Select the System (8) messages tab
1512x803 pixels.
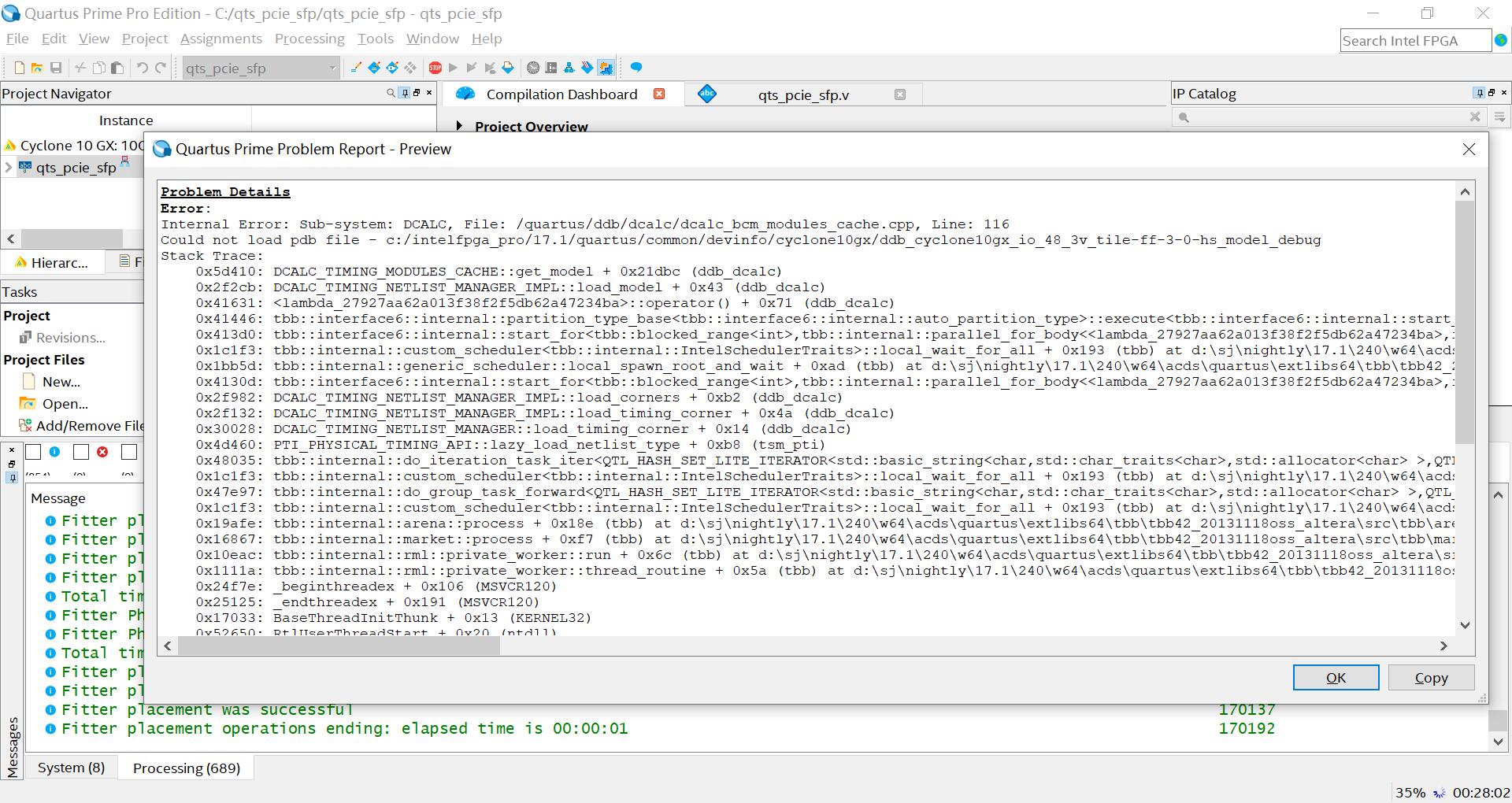coord(71,768)
